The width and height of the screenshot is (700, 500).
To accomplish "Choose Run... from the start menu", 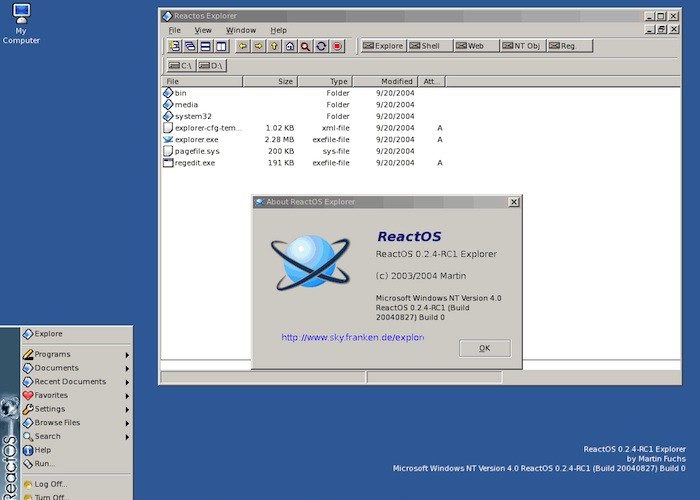I will coord(45,464).
